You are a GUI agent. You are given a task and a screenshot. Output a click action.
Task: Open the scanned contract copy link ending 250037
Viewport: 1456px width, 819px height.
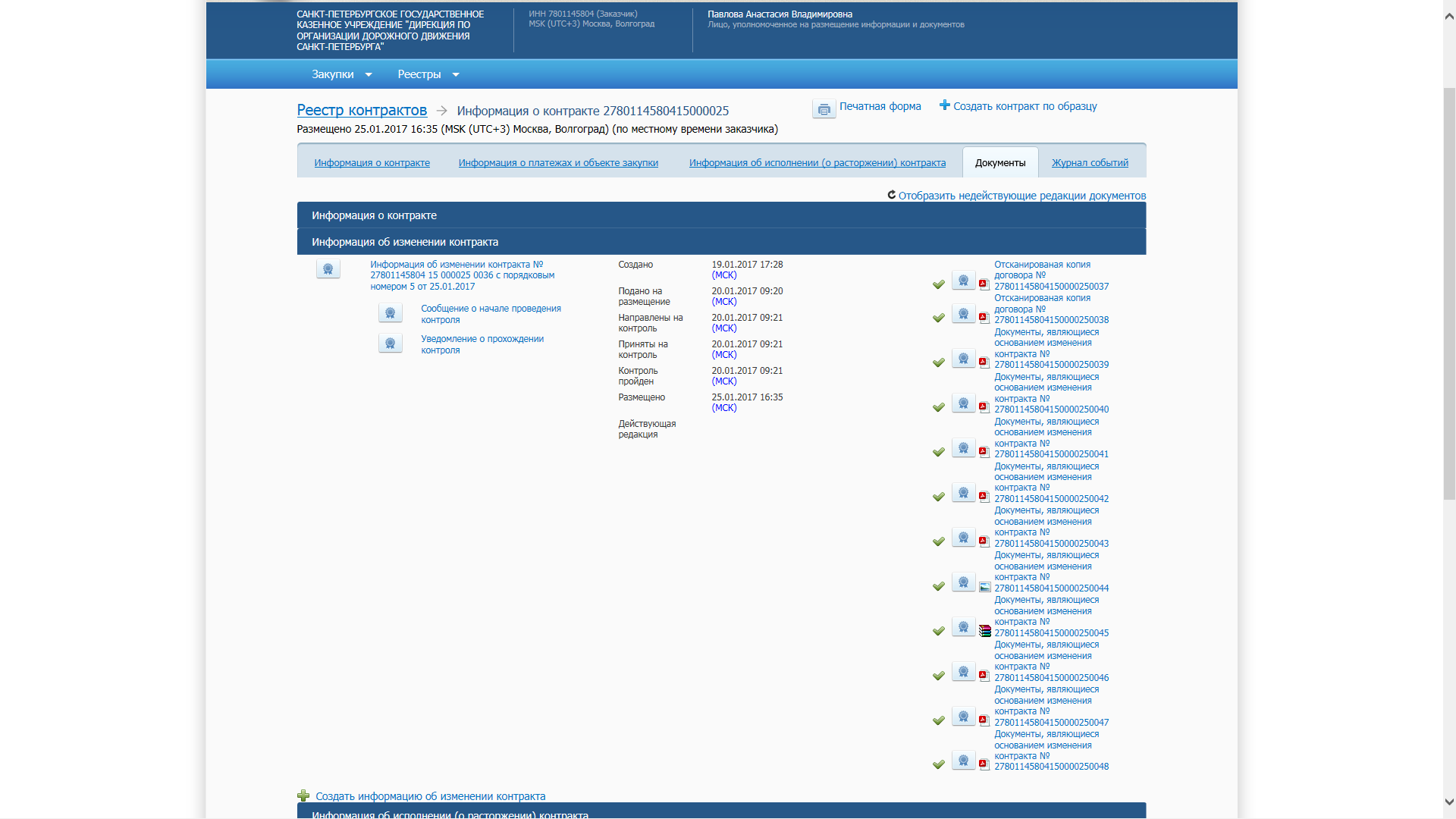click(x=1052, y=275)
